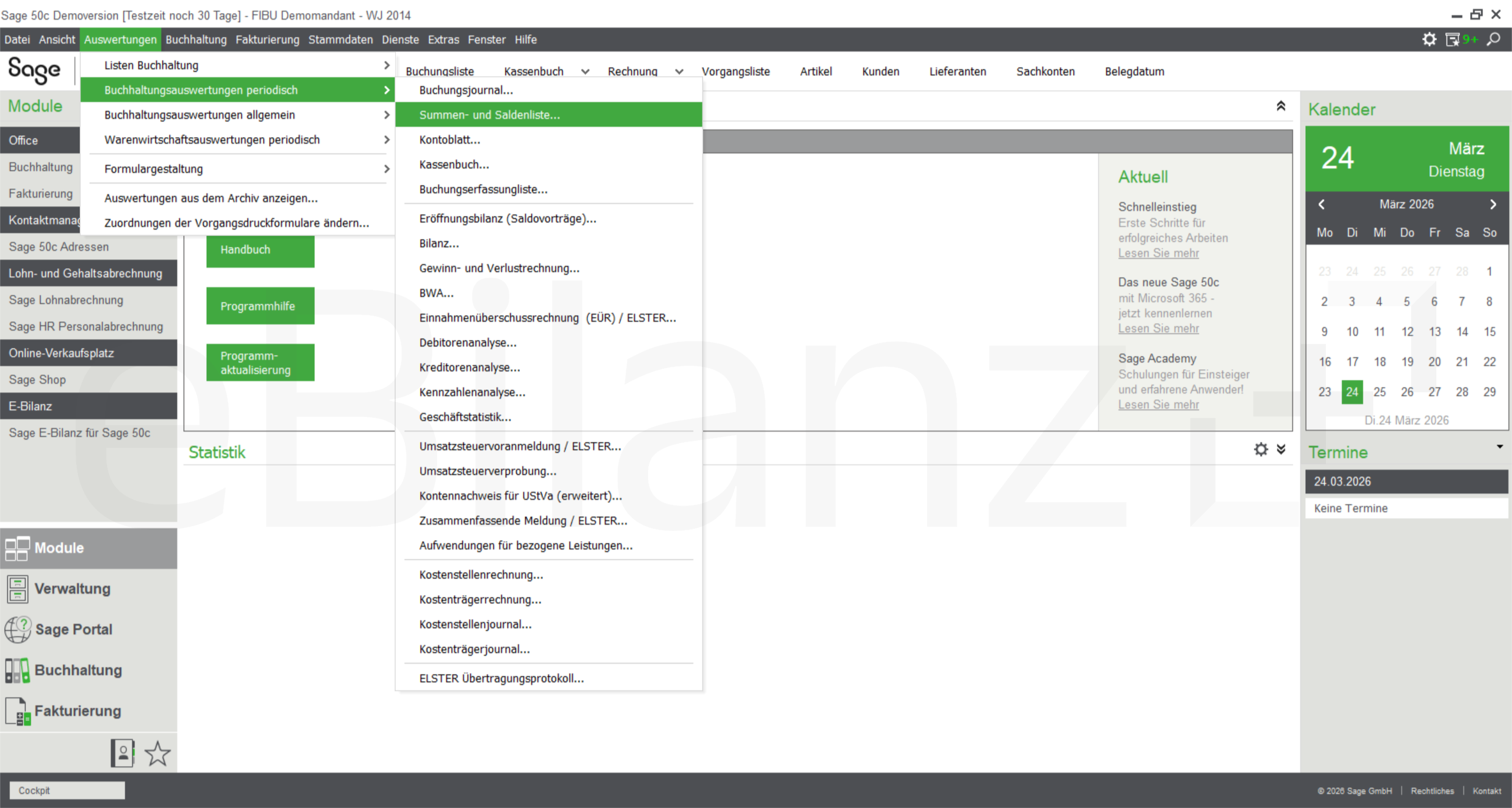Click the Programmaktualisierung button
Screen dimensions: 1512x808
[260, 363]
